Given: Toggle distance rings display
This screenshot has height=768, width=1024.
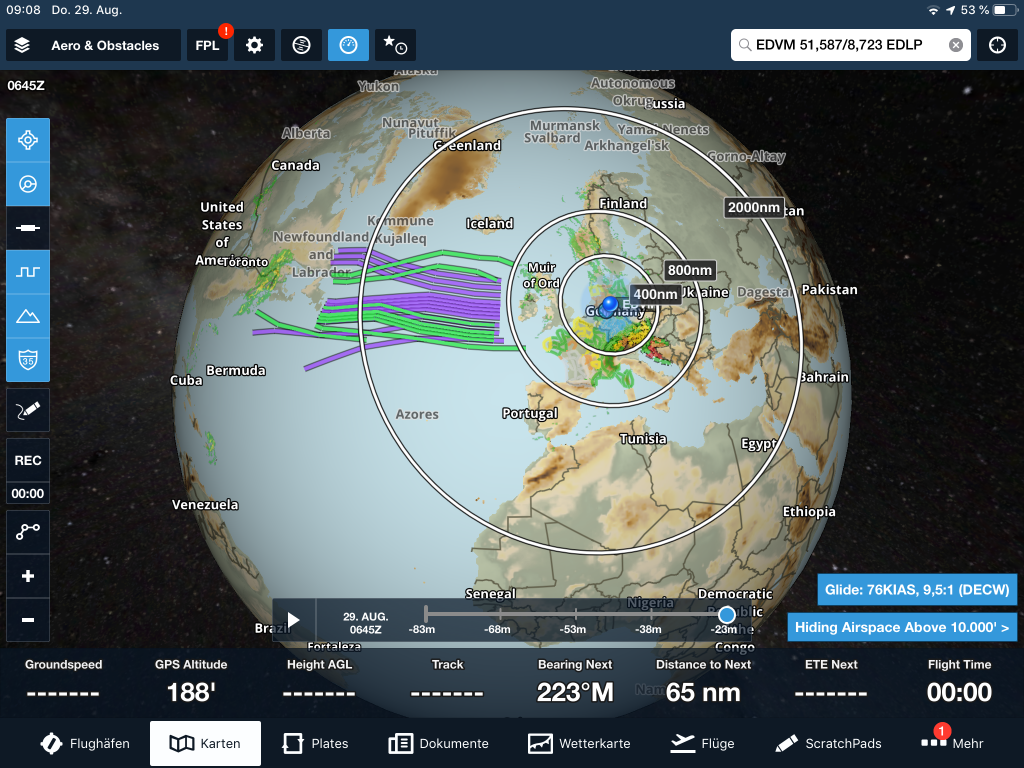Looking at the screenshot, I should (x=28, y=184).
